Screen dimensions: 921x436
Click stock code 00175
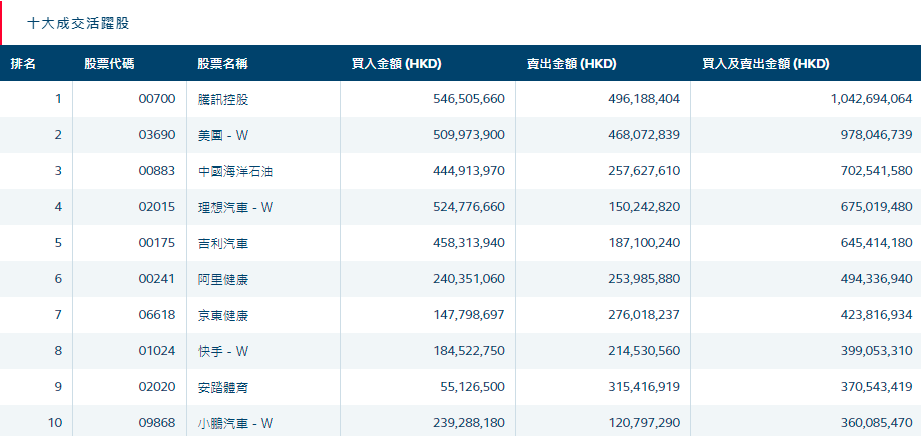(157, 243)
